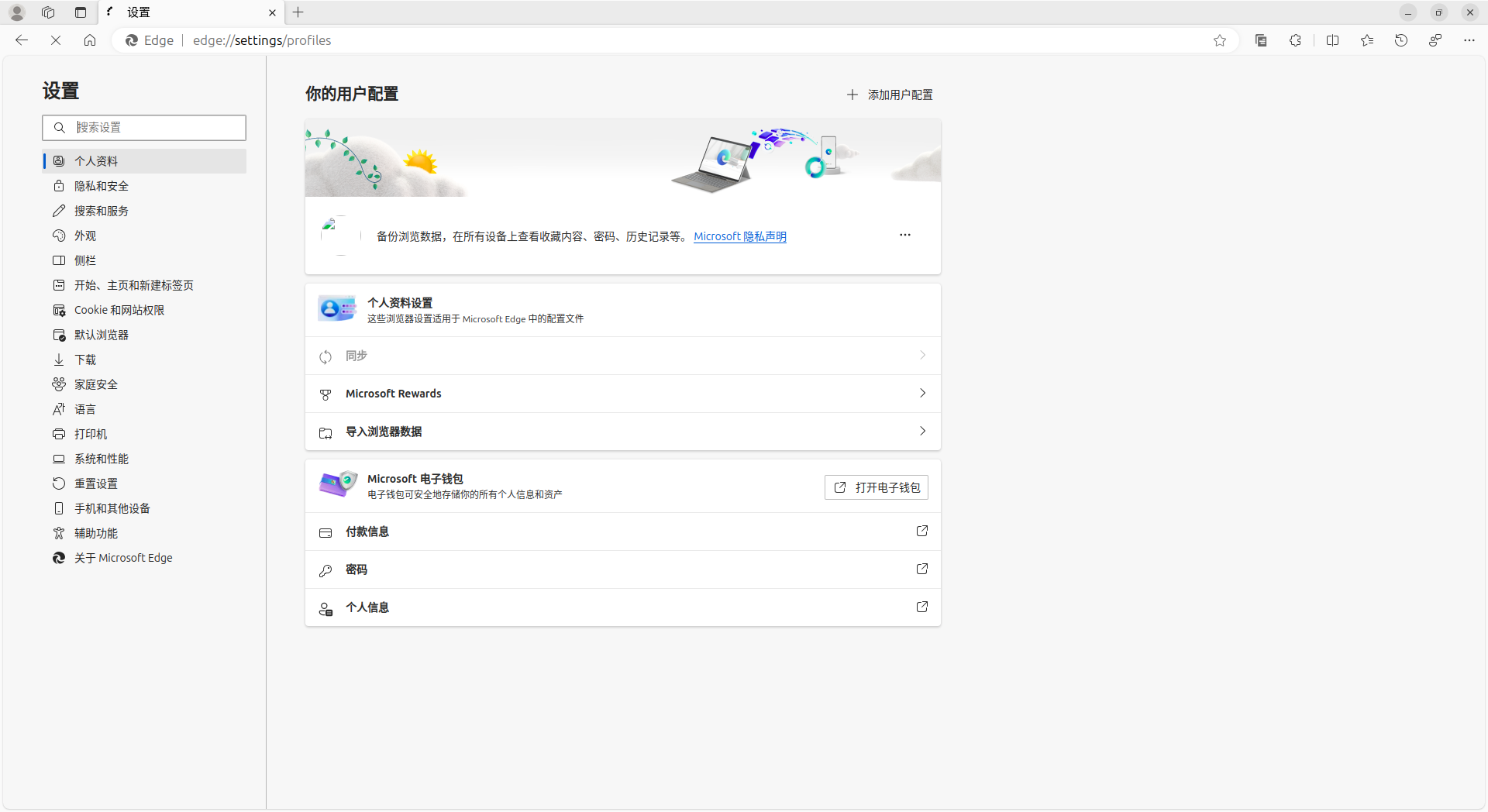Click the profile avatar icon in title bar

click(x=17, y=12)
